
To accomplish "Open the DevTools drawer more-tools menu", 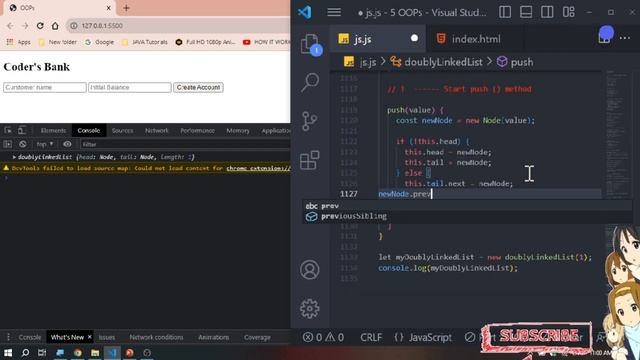I will 8,337.
